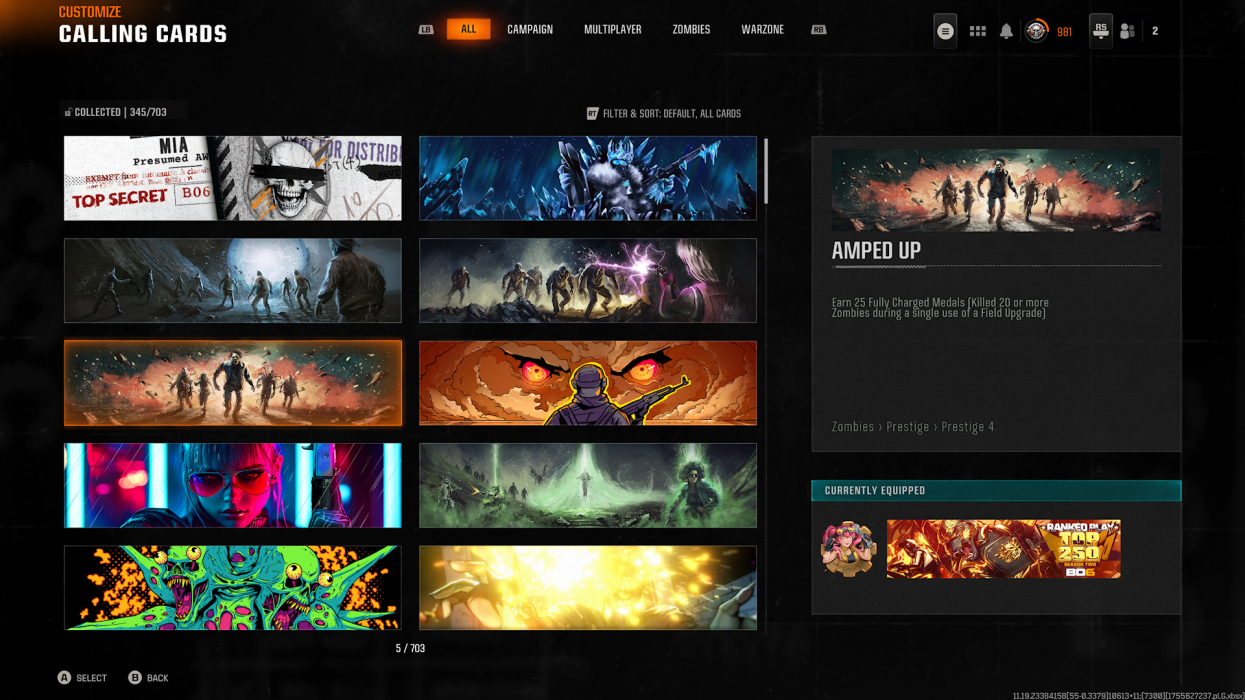
Task: Click the friends count '2'
Action: pos(1155,31)
